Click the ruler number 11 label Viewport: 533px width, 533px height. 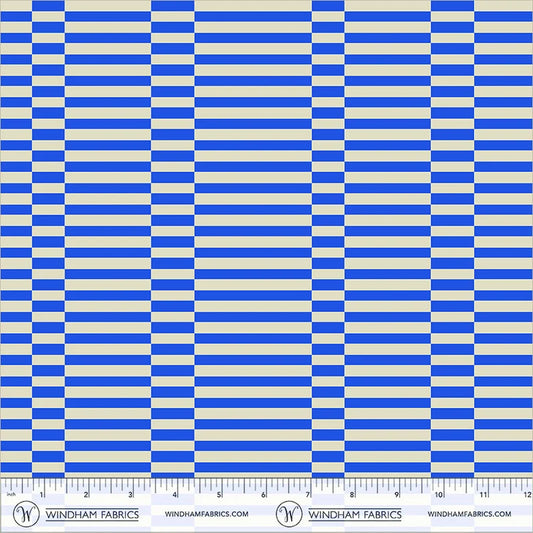(483, 495)
